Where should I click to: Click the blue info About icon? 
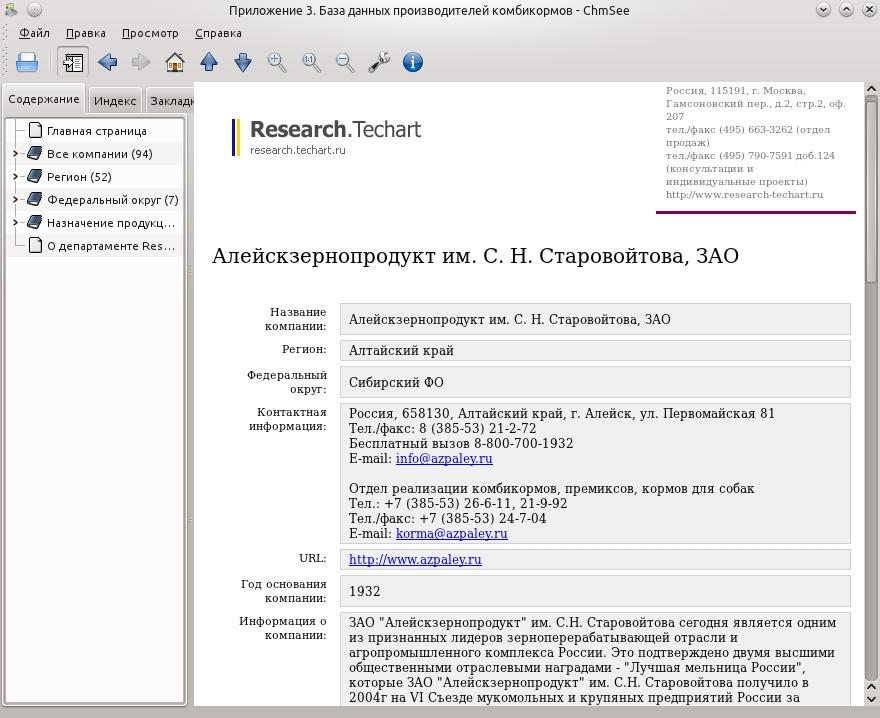tap(413, 62)
